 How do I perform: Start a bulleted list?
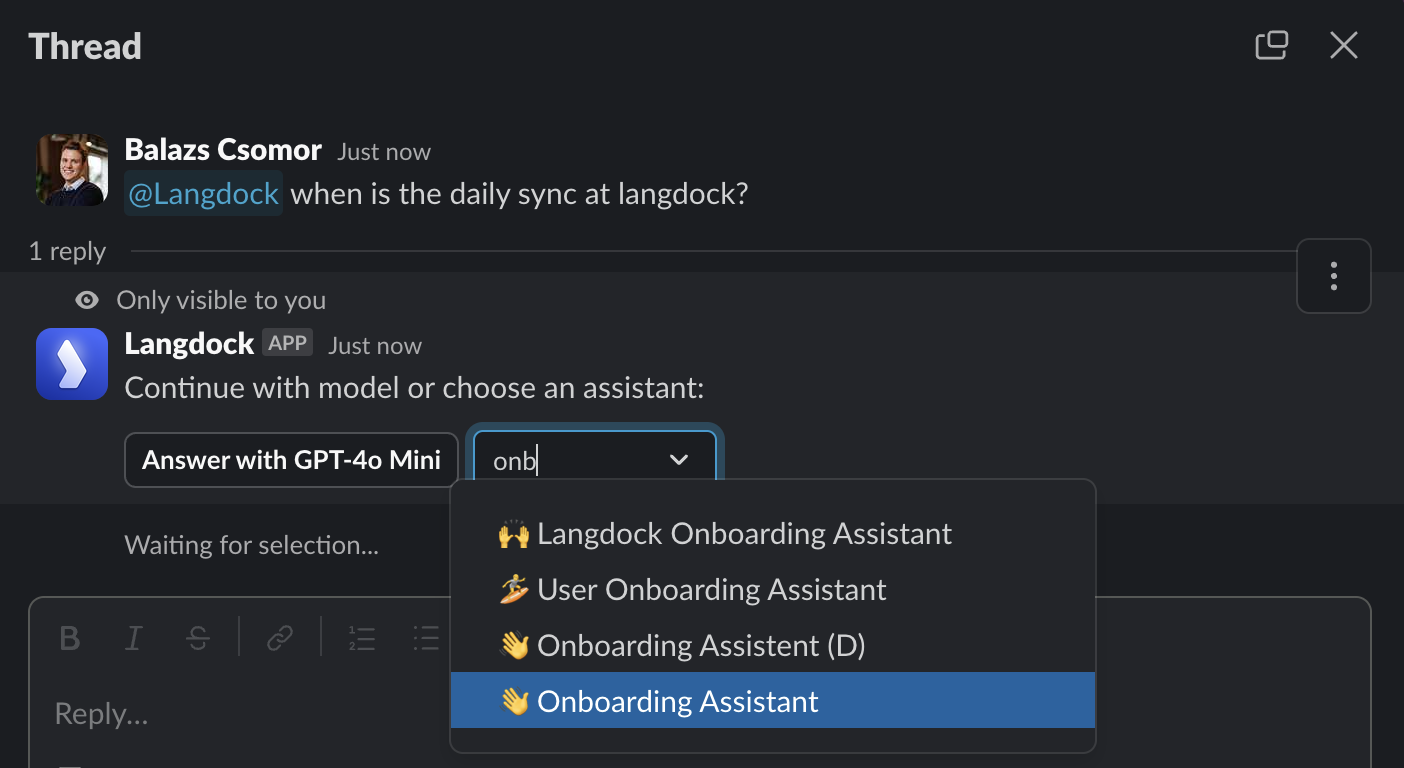coord(426,638)
